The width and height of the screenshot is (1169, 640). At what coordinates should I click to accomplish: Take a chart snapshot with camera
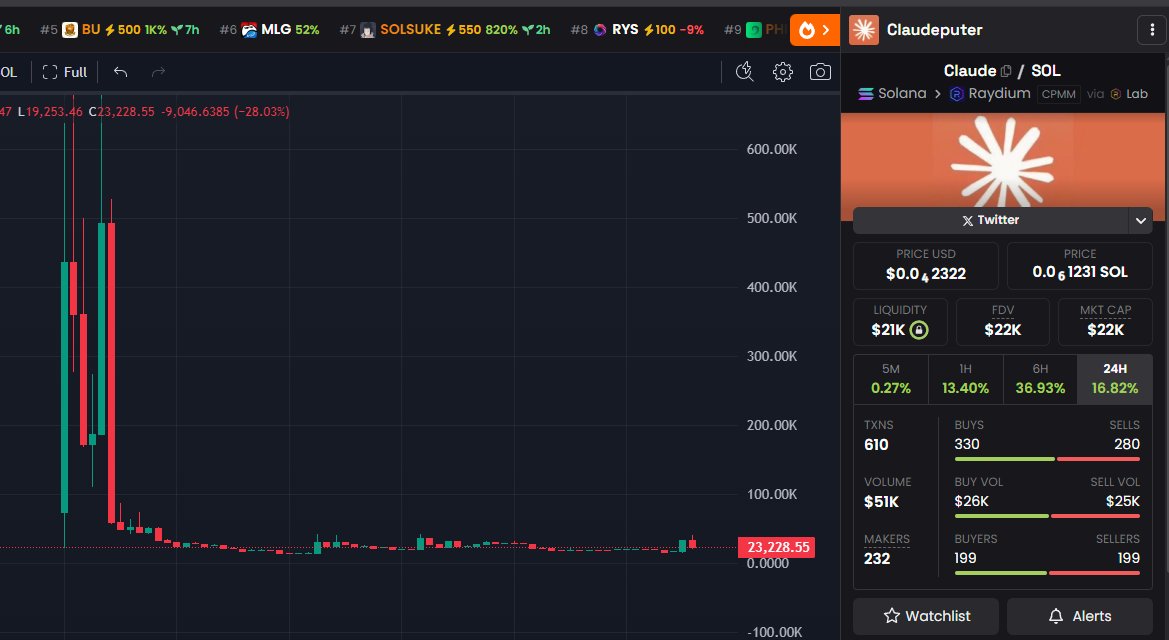[820, 72]
